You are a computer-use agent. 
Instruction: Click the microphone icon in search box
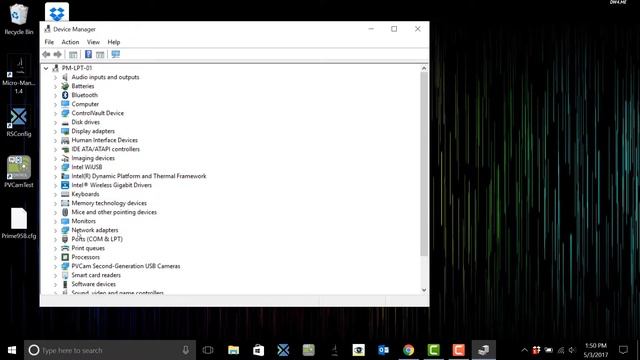click(x=186, y=350)
